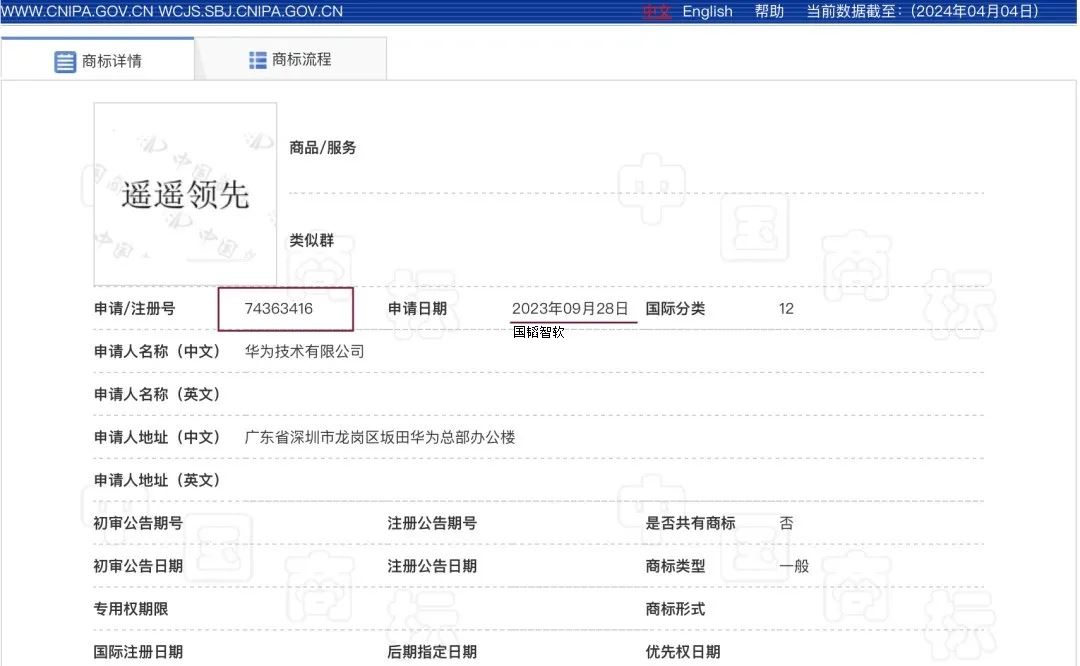Click the 申请日期 label

pyautogui.click(x=417, y=309)
